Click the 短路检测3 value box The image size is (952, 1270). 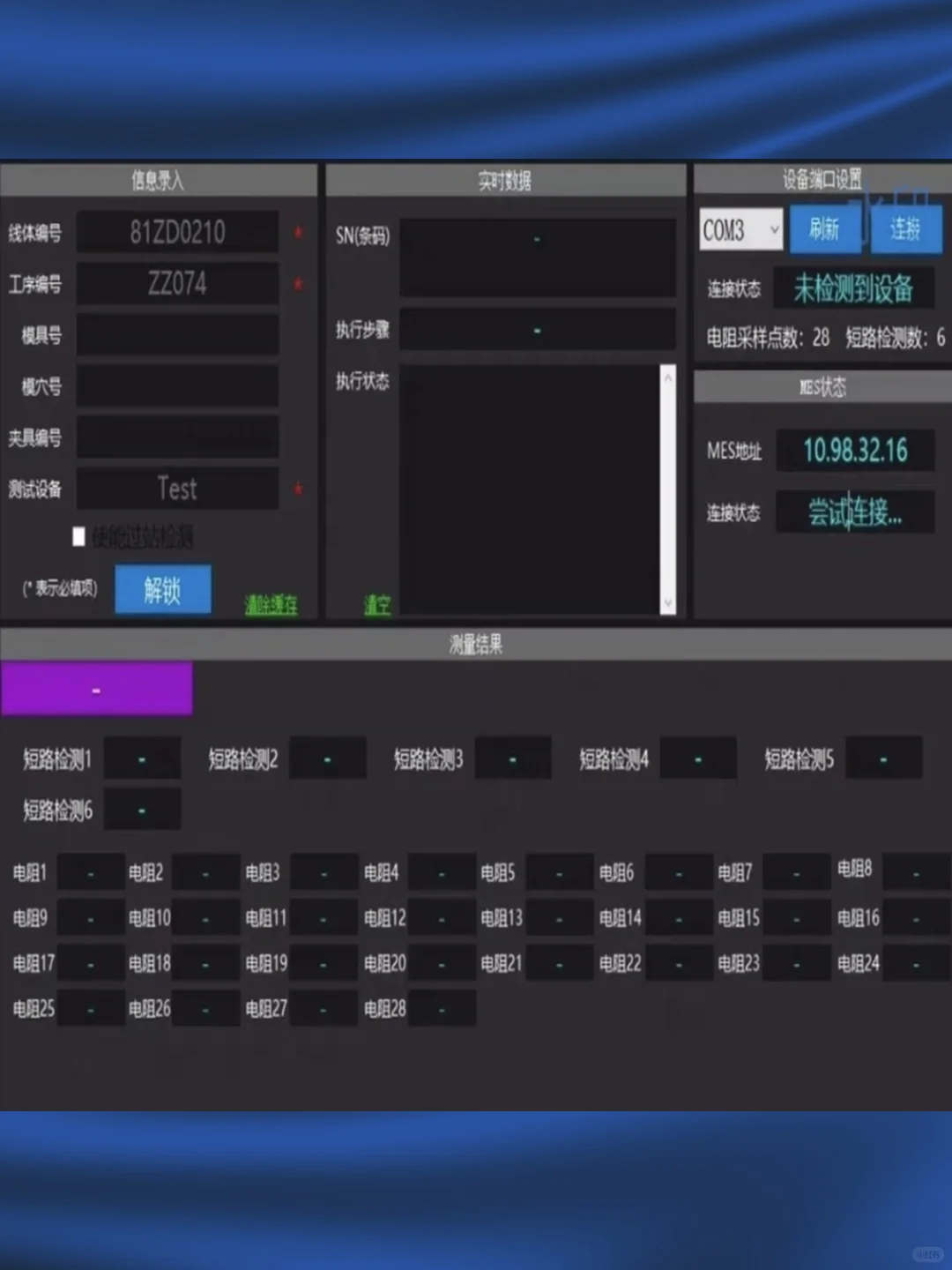tap(513, 758)
